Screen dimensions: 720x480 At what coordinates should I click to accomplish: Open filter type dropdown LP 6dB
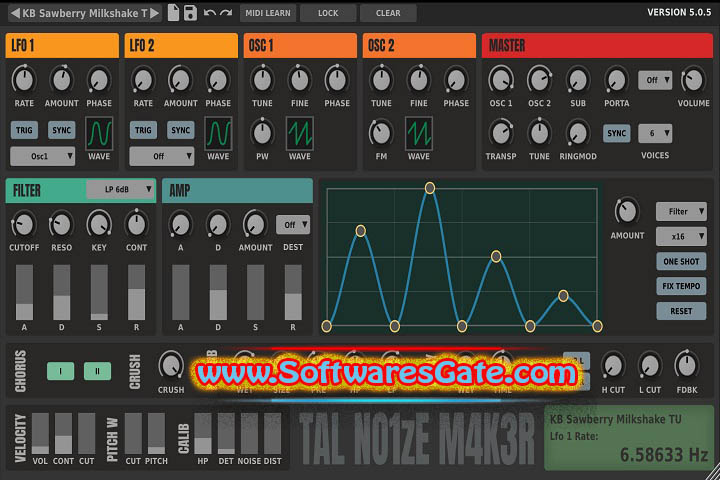120,189
